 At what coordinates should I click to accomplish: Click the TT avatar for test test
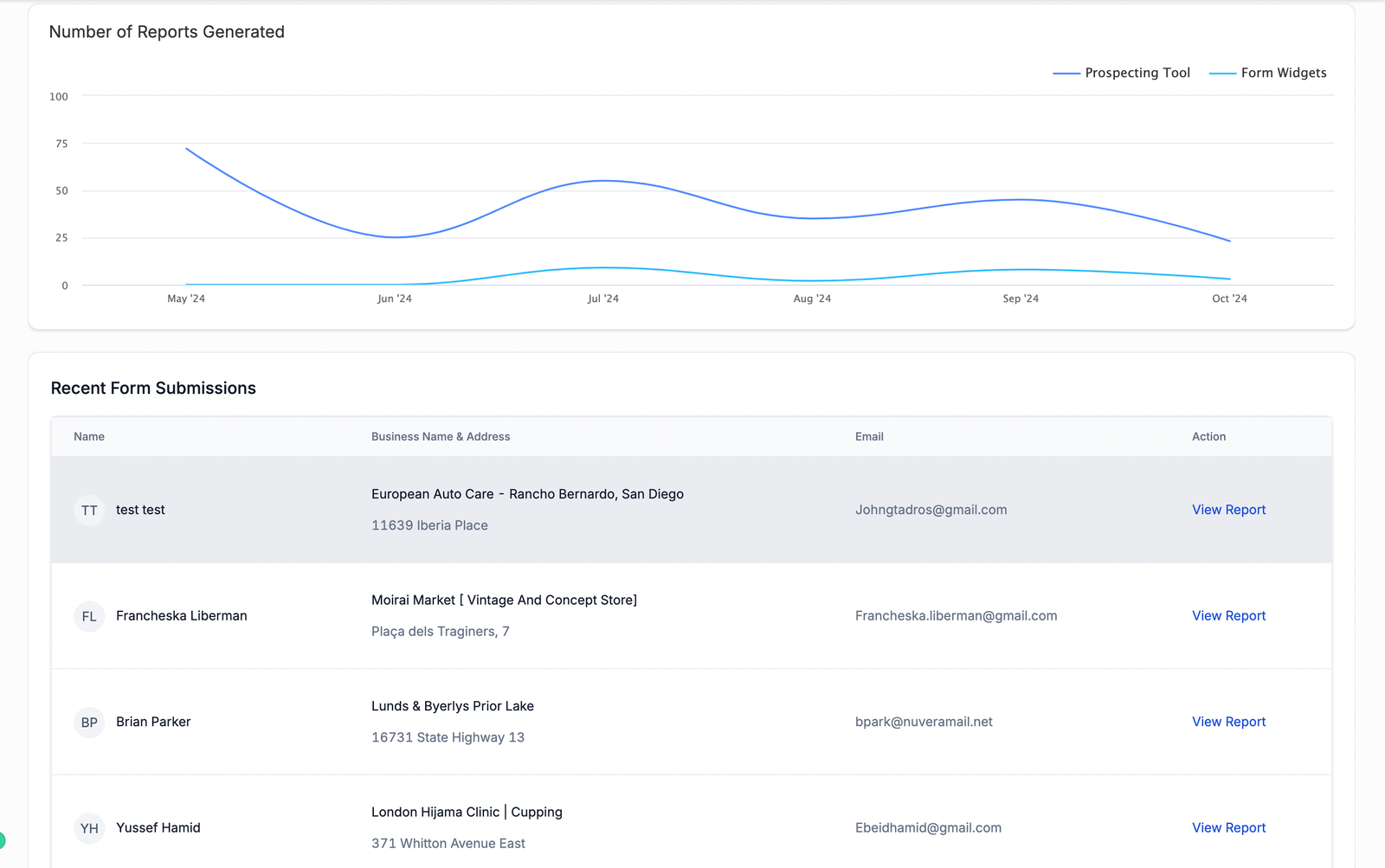point(89,511)
